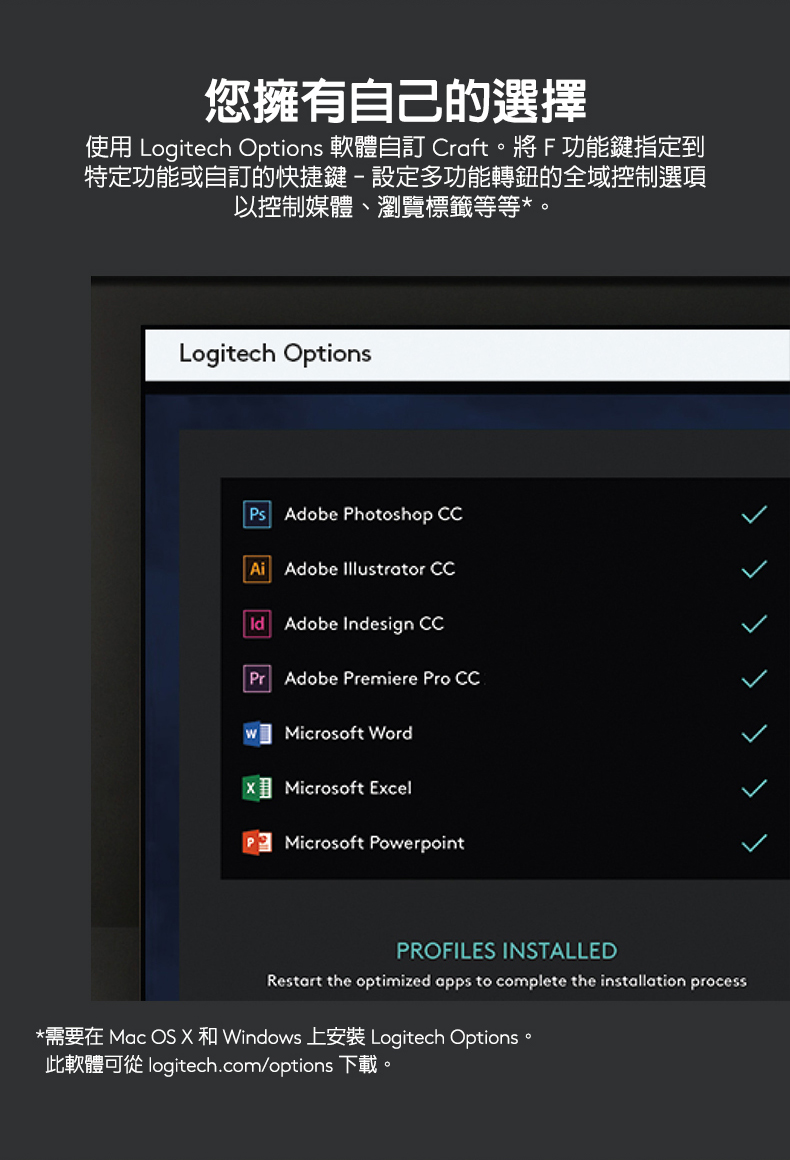
Task: Click the Microsoft Powerpoint icon
Action: [x=257, y=843]
